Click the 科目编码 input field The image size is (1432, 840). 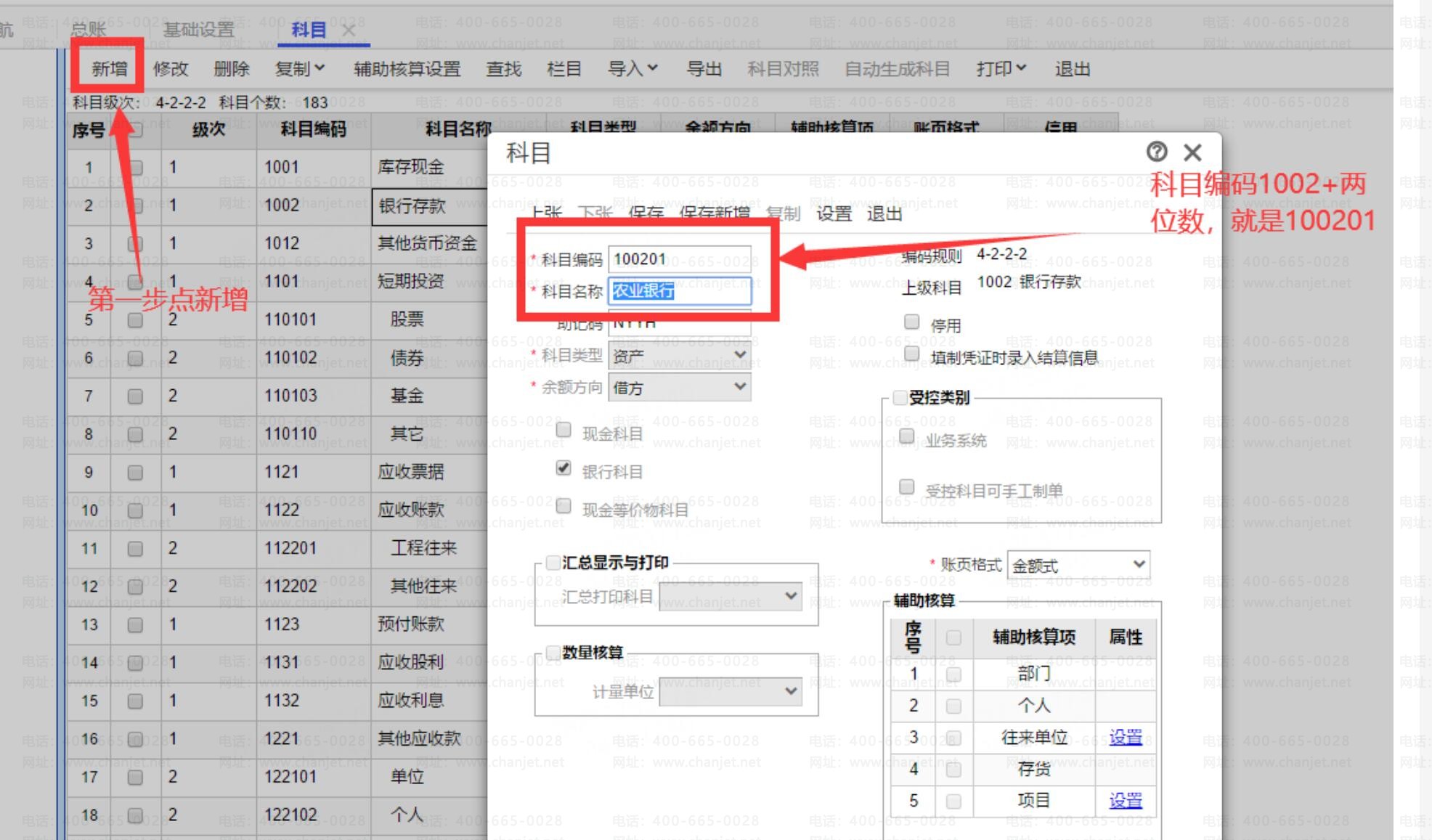[679, 259]
